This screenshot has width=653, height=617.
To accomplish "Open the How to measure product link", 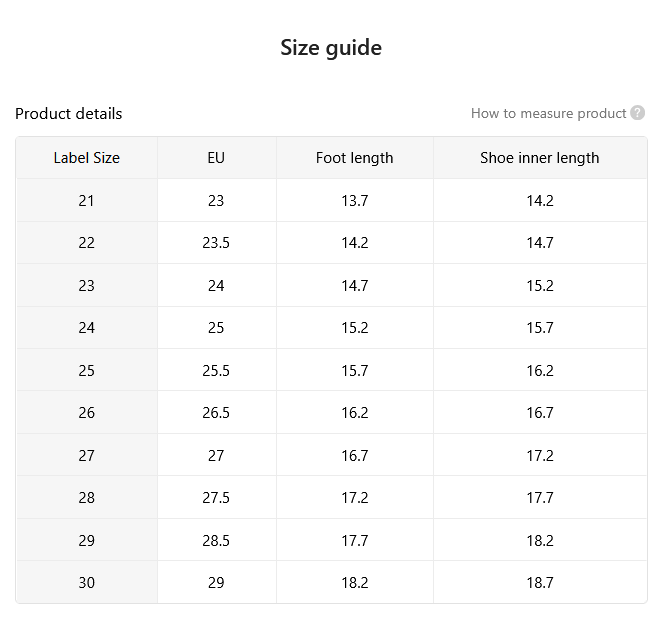I will (x=548, y=113).
